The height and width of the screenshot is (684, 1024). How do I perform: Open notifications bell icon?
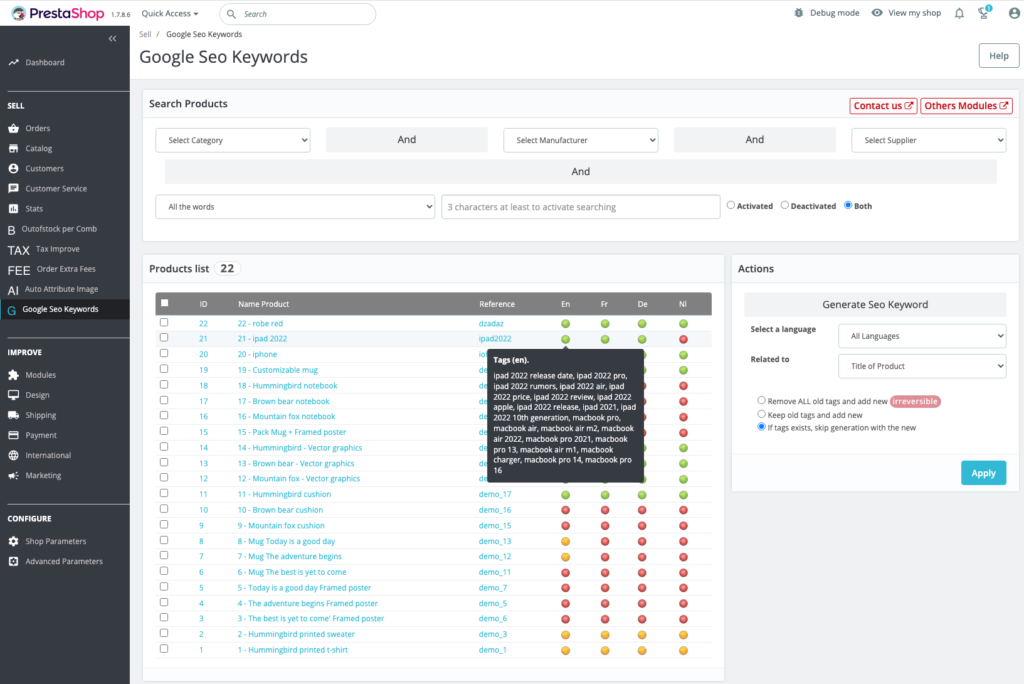tap(959, 13)
